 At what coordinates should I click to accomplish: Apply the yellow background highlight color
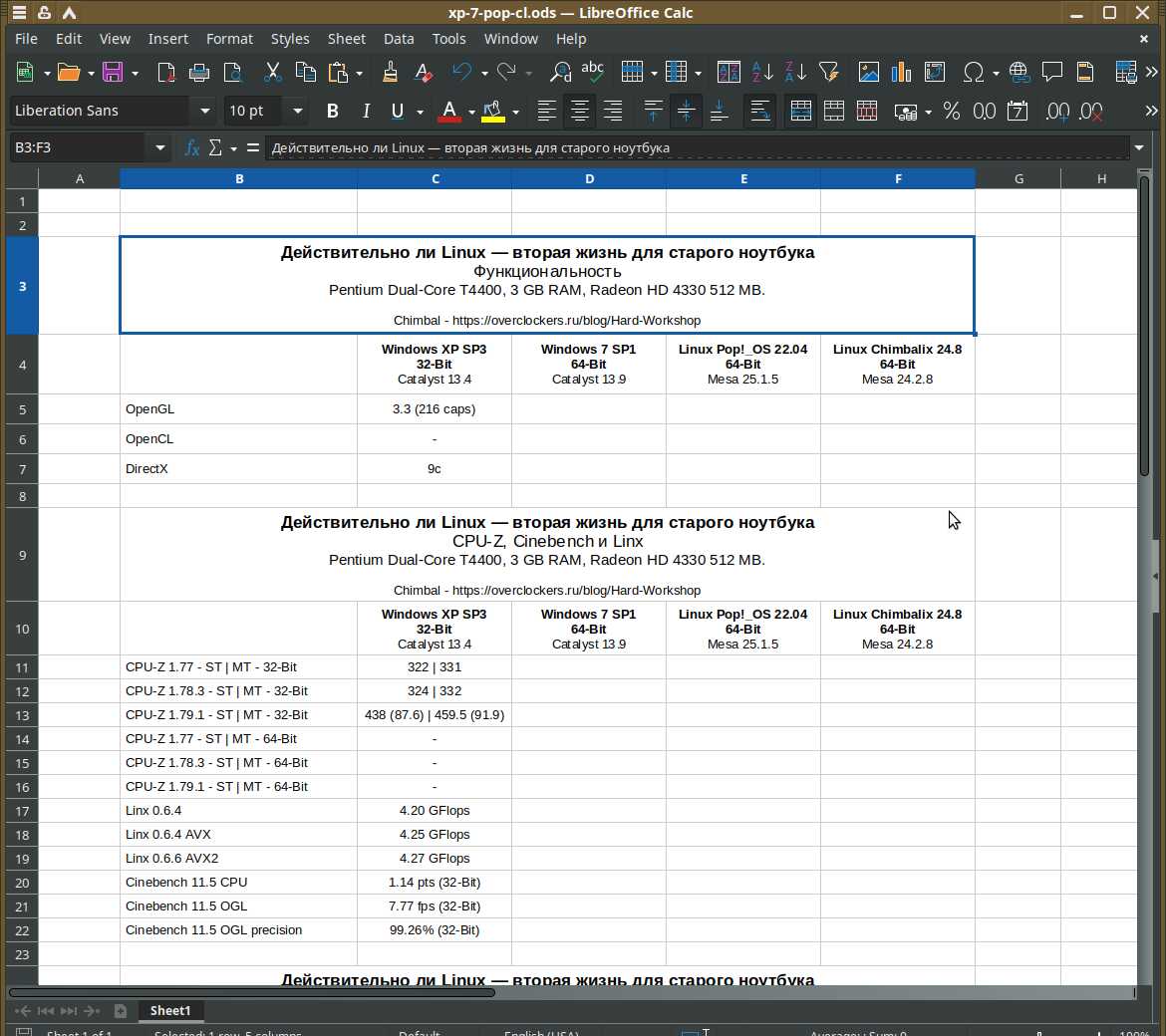492,111
